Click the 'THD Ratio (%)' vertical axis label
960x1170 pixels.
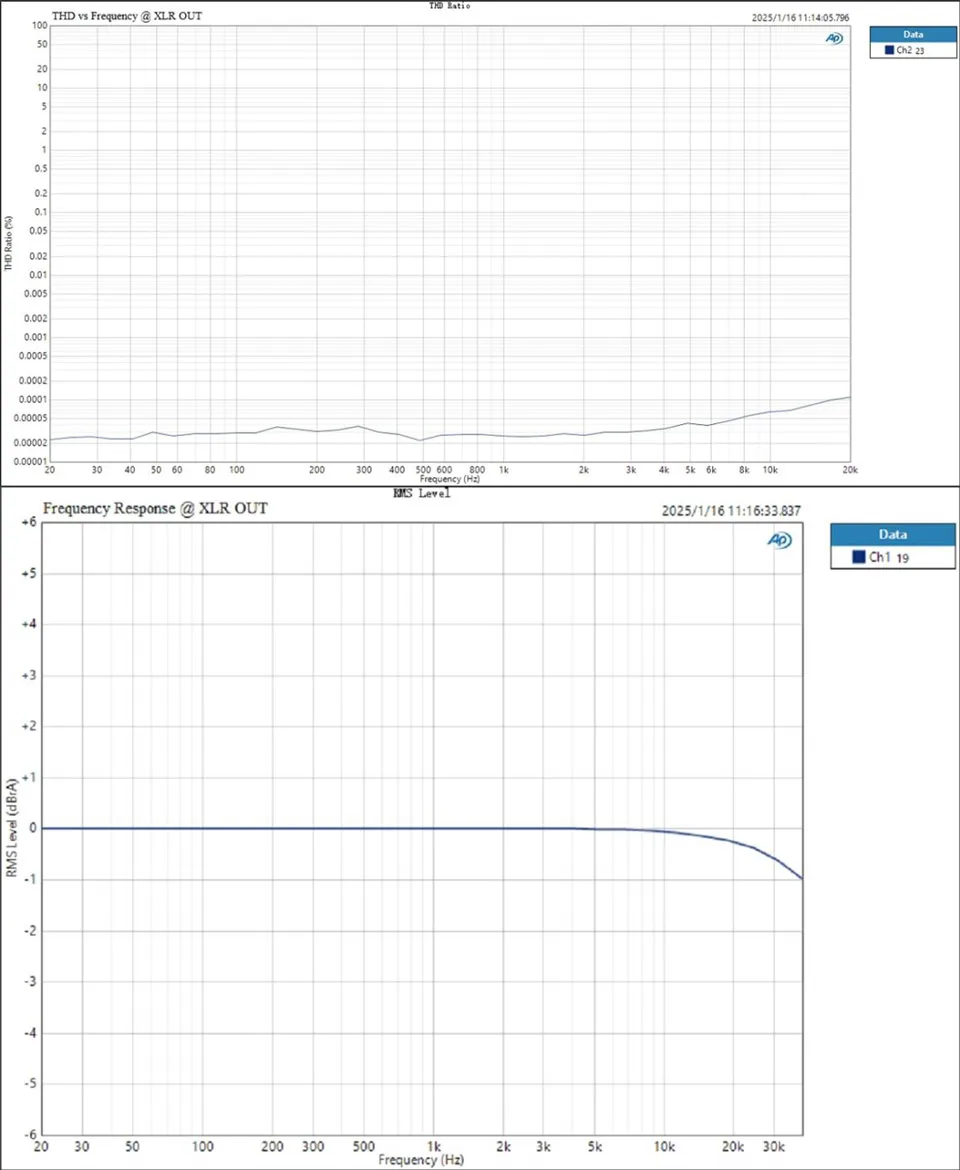8,243
